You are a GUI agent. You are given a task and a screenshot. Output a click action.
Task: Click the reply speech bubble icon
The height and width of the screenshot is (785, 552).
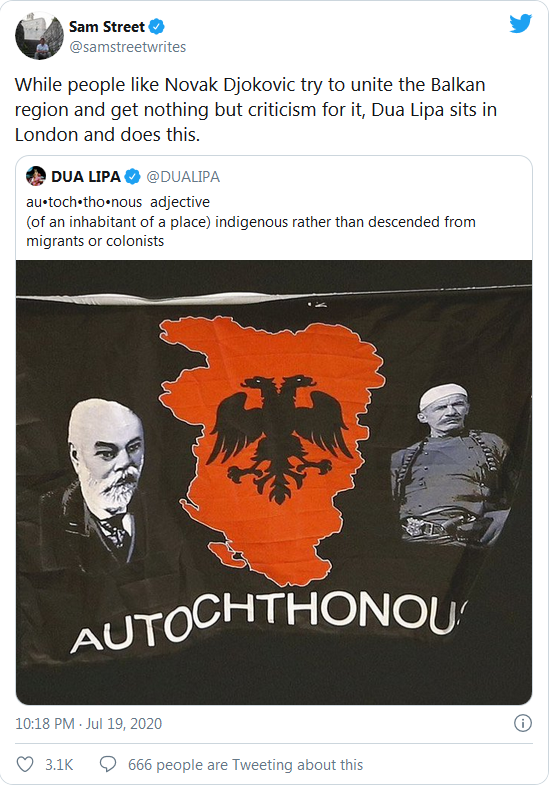pyautogui.click(x=108, y=764)
